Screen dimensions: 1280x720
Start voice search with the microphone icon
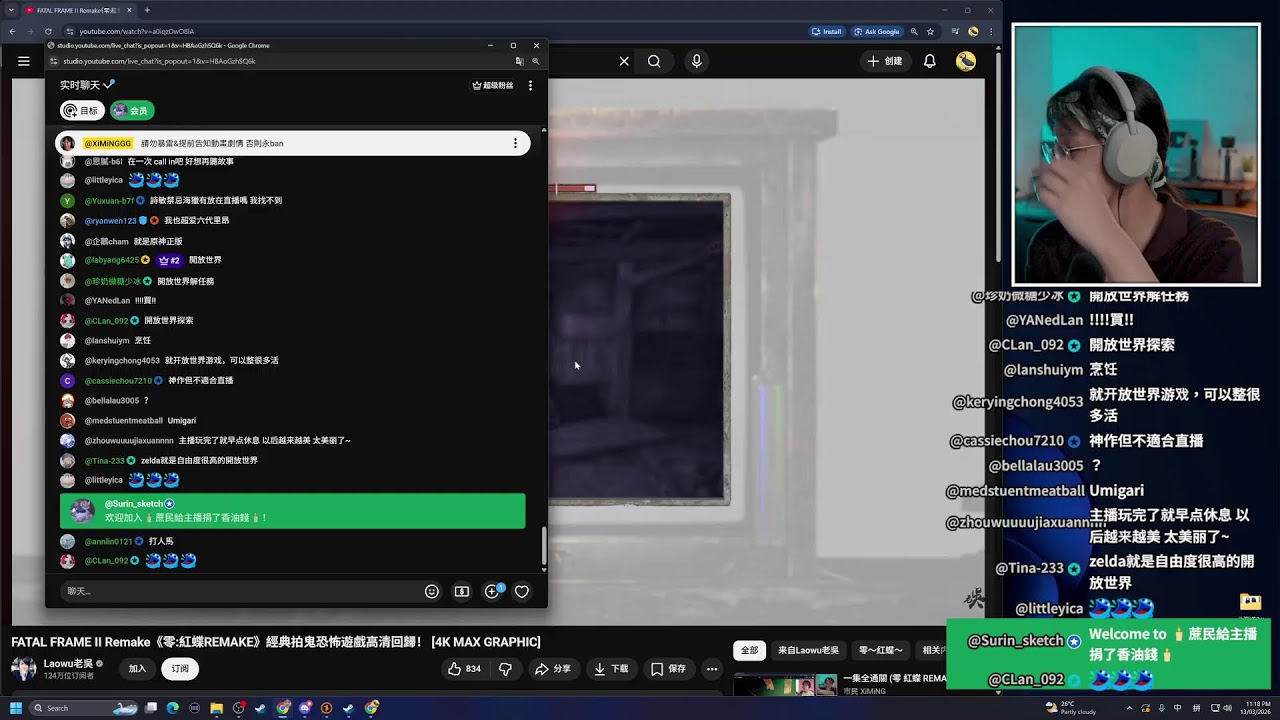click(x=697, y=61)
